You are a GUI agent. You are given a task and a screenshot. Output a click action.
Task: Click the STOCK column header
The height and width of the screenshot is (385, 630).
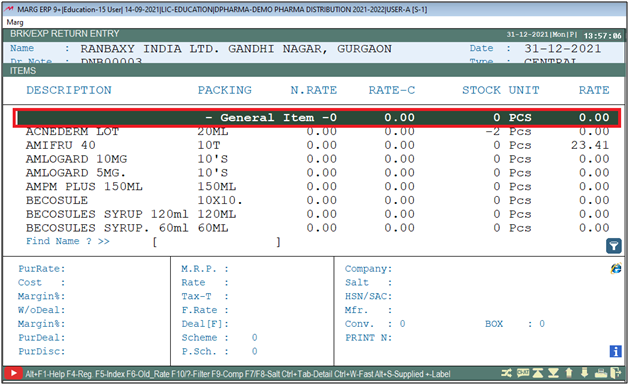click(x=481, y=90)
